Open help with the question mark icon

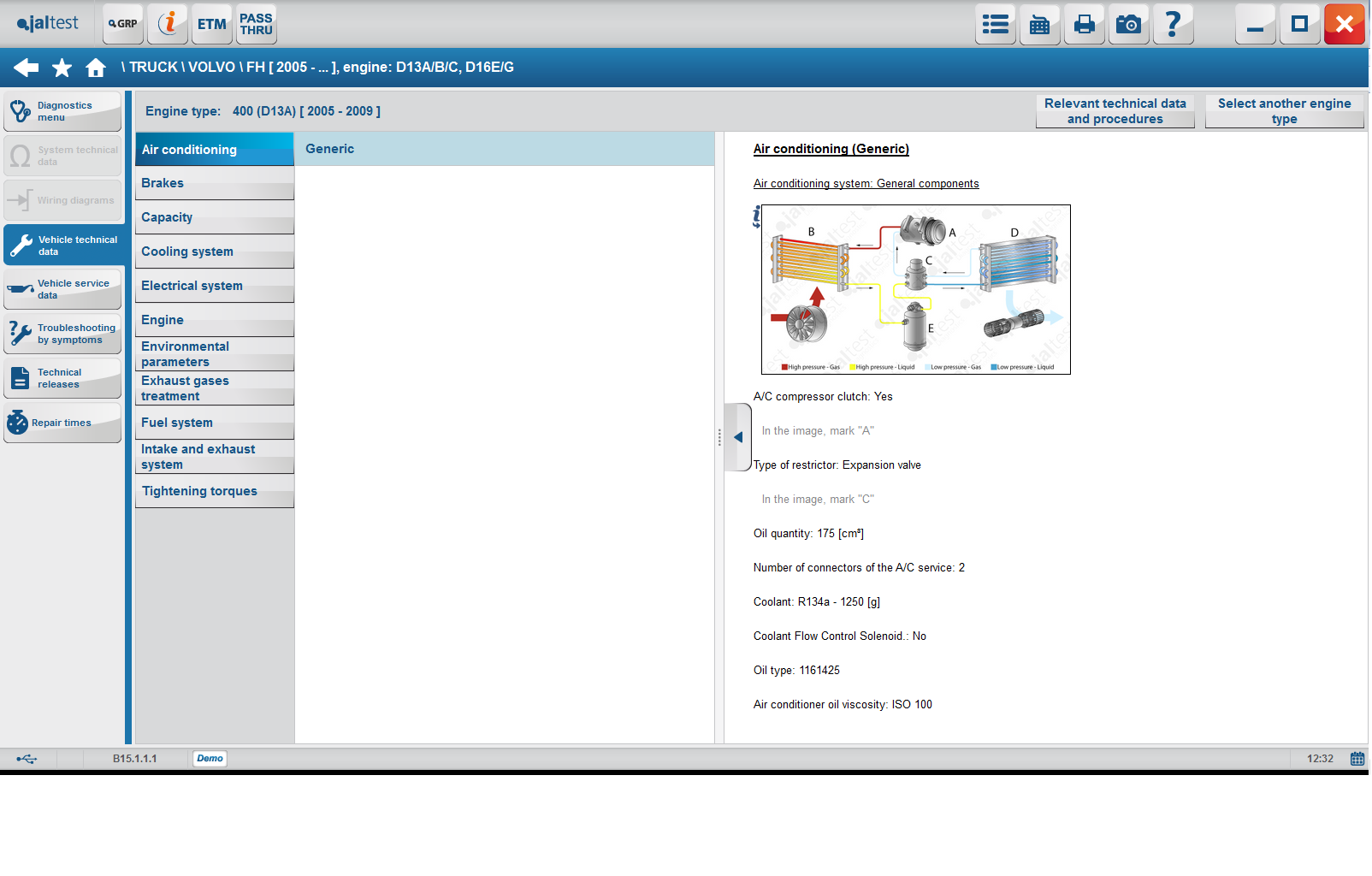(1173, 24)
